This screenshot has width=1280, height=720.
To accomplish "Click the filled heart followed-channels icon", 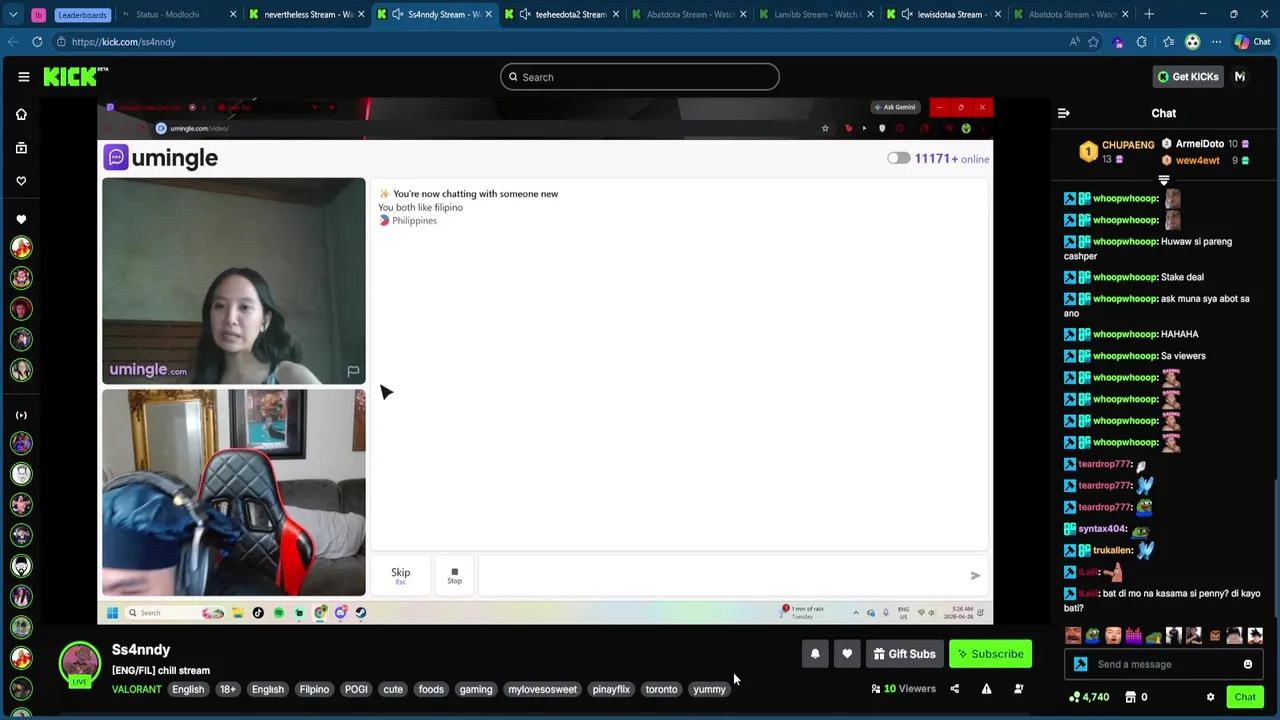I will coord(21,219).
